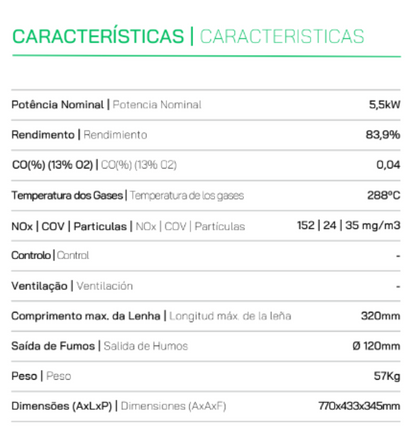Click the Temperatura dos Gases label

point(67,195)
